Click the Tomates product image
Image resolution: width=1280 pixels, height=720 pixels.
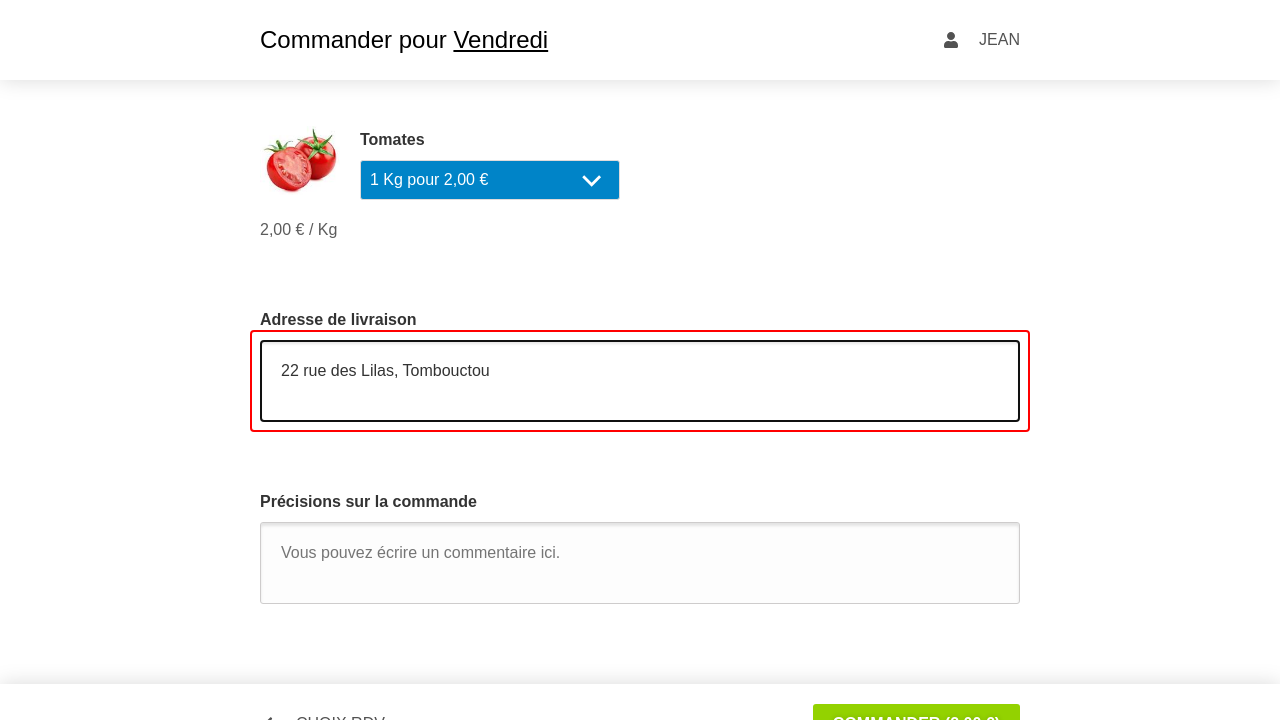(x=300, y=160)
